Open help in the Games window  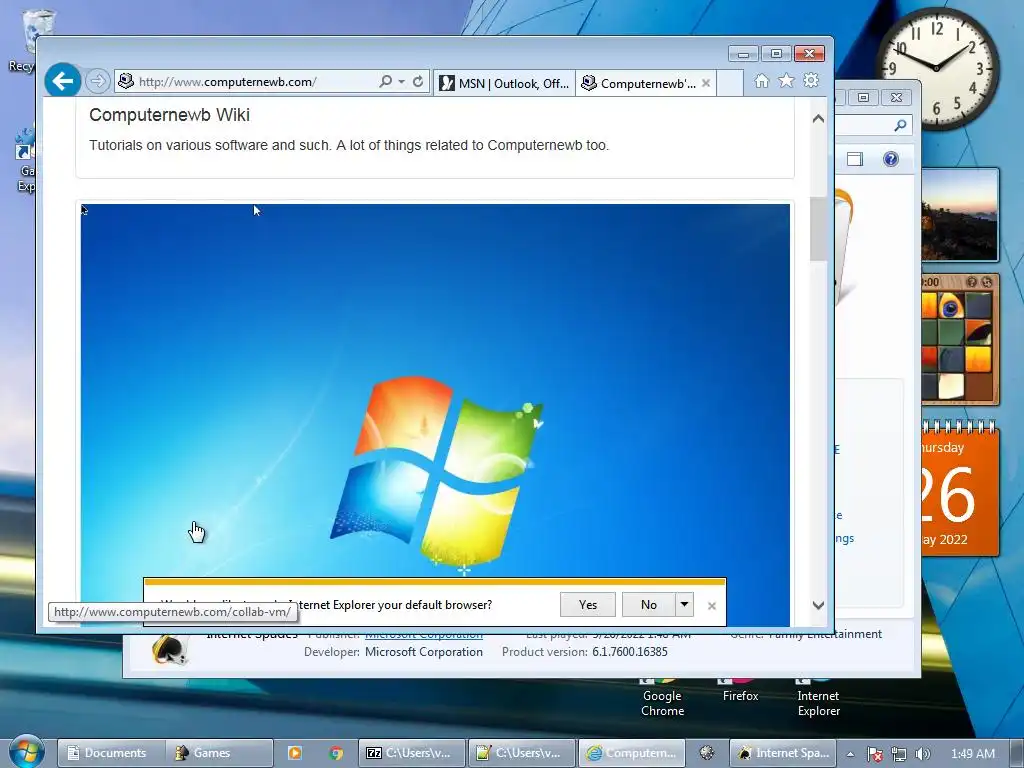(891, 159)
